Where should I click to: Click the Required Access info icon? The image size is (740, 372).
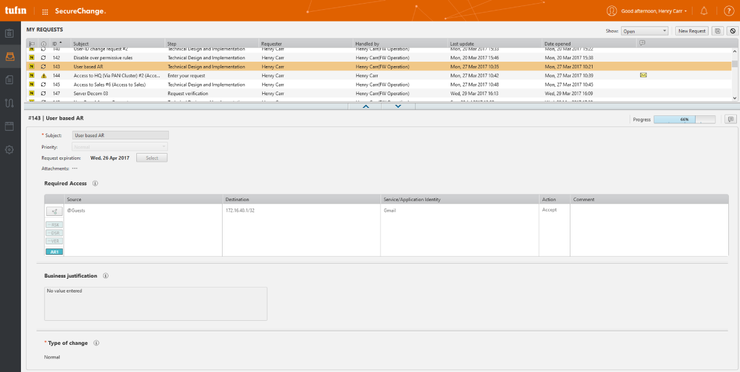[95, 183]
